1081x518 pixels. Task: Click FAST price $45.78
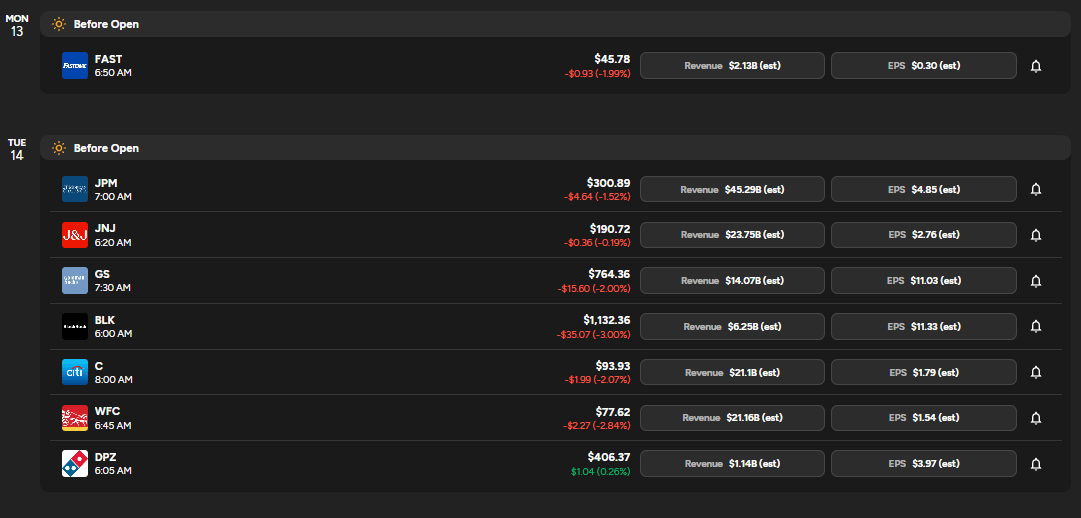pyautogui.click(x=612, y=59)
